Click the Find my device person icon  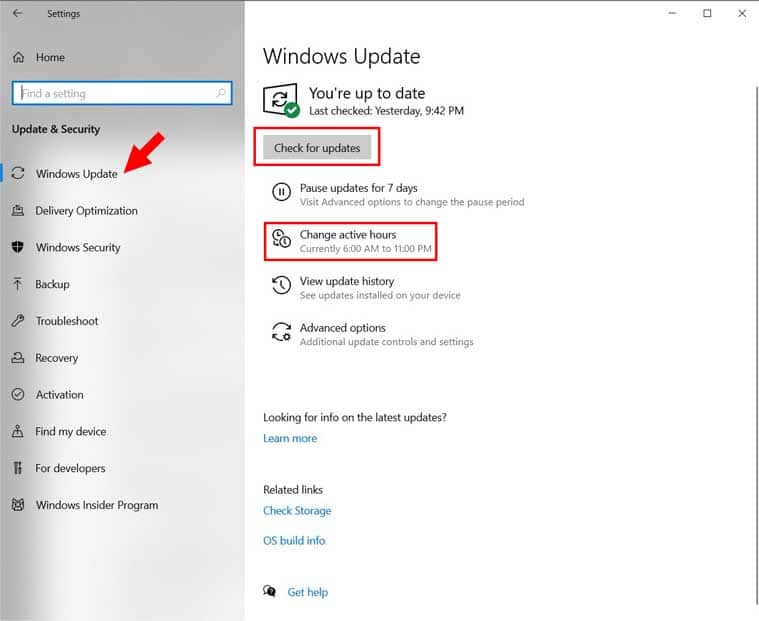point(18,431)
